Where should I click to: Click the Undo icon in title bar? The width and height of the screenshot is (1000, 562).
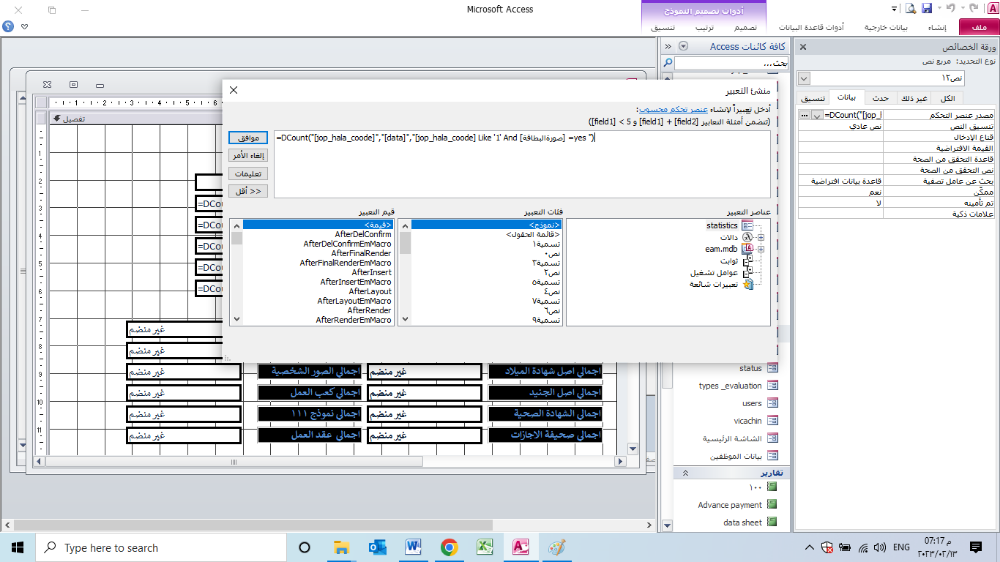click(x=951, y=8)
